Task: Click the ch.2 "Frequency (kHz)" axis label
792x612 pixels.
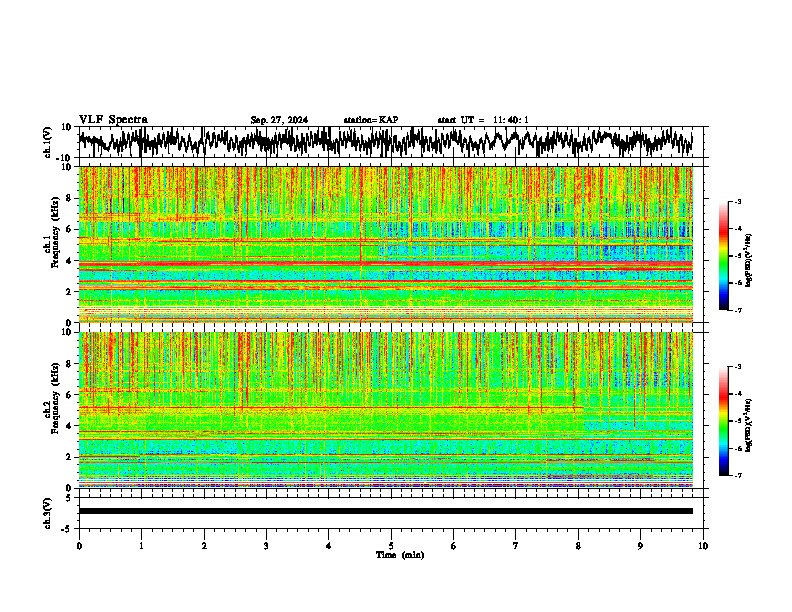Action: [x=55, y=398]
